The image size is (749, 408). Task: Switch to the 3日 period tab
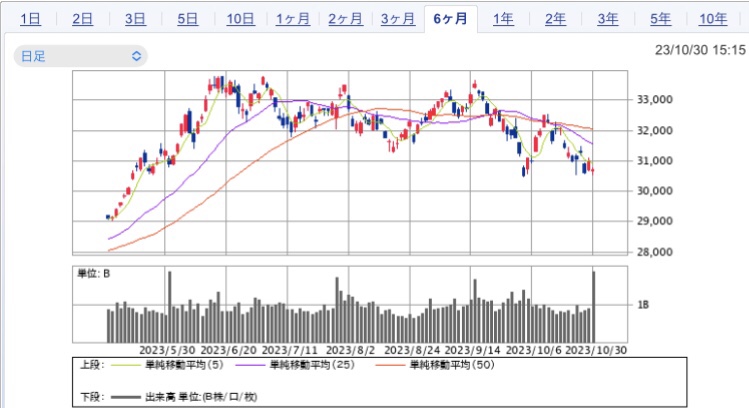point(135,19)
